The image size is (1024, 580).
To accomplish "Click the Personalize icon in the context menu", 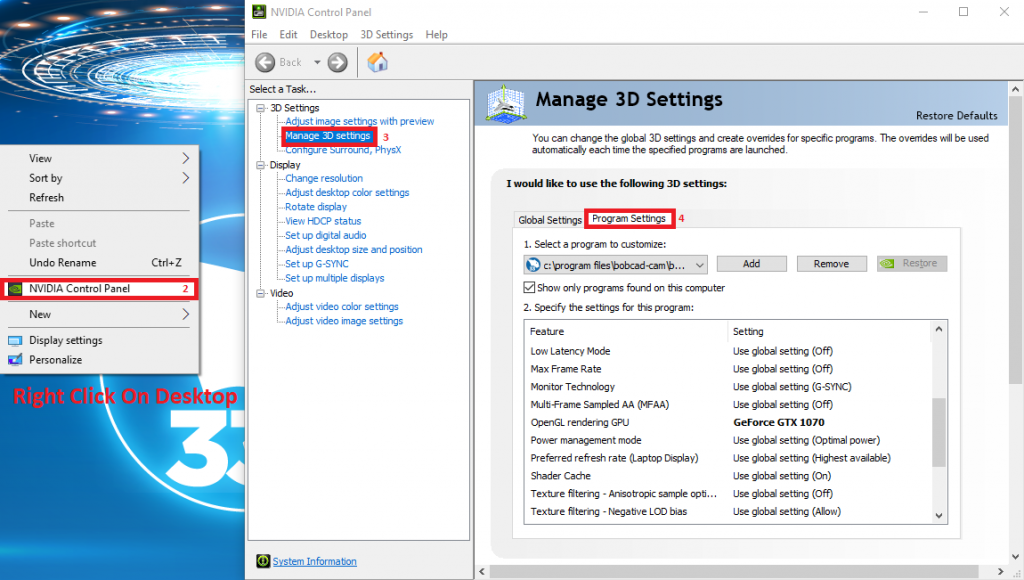I will click(14, 359).
